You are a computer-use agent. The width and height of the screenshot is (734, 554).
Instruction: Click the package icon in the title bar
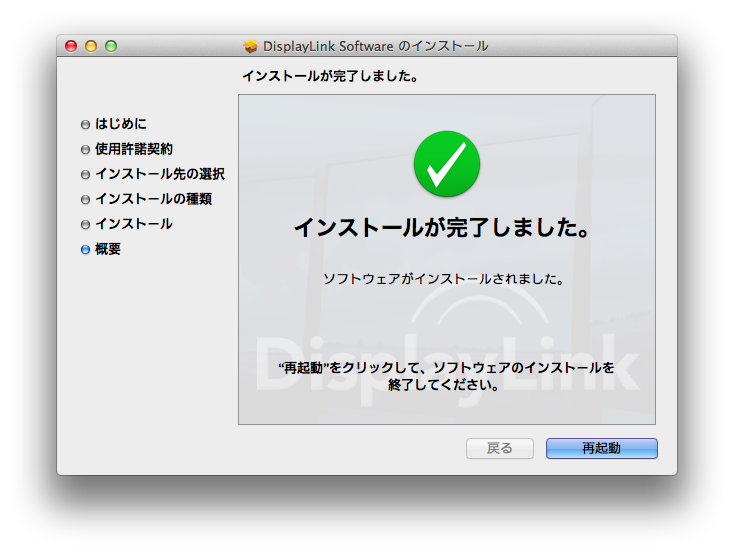point(251,46)
